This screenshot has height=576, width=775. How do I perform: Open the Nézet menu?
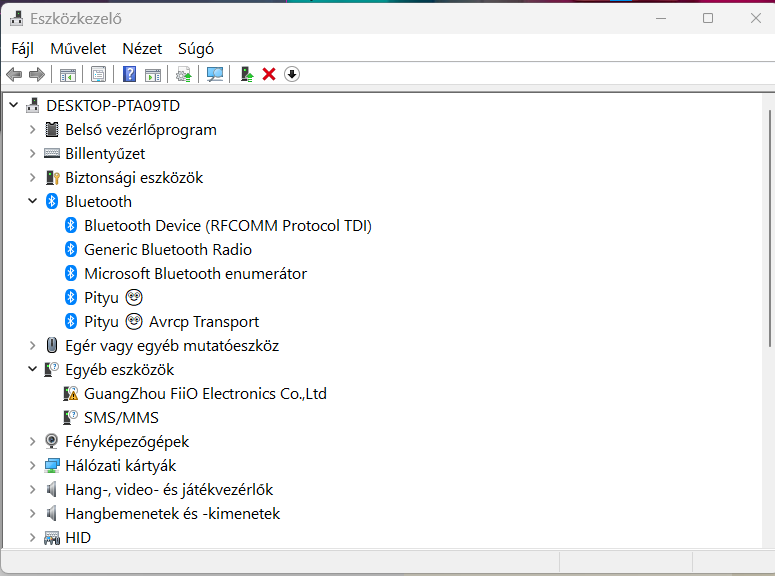(x=142, y=48)
